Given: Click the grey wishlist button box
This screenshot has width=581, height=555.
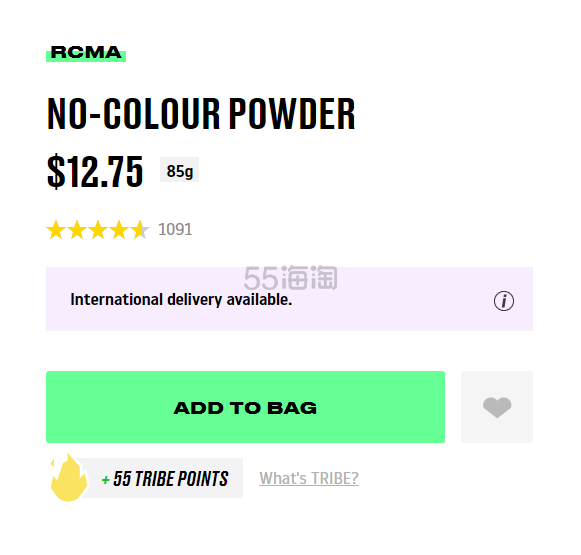Looking at the screenshot, I should click(x=497, y=407).
